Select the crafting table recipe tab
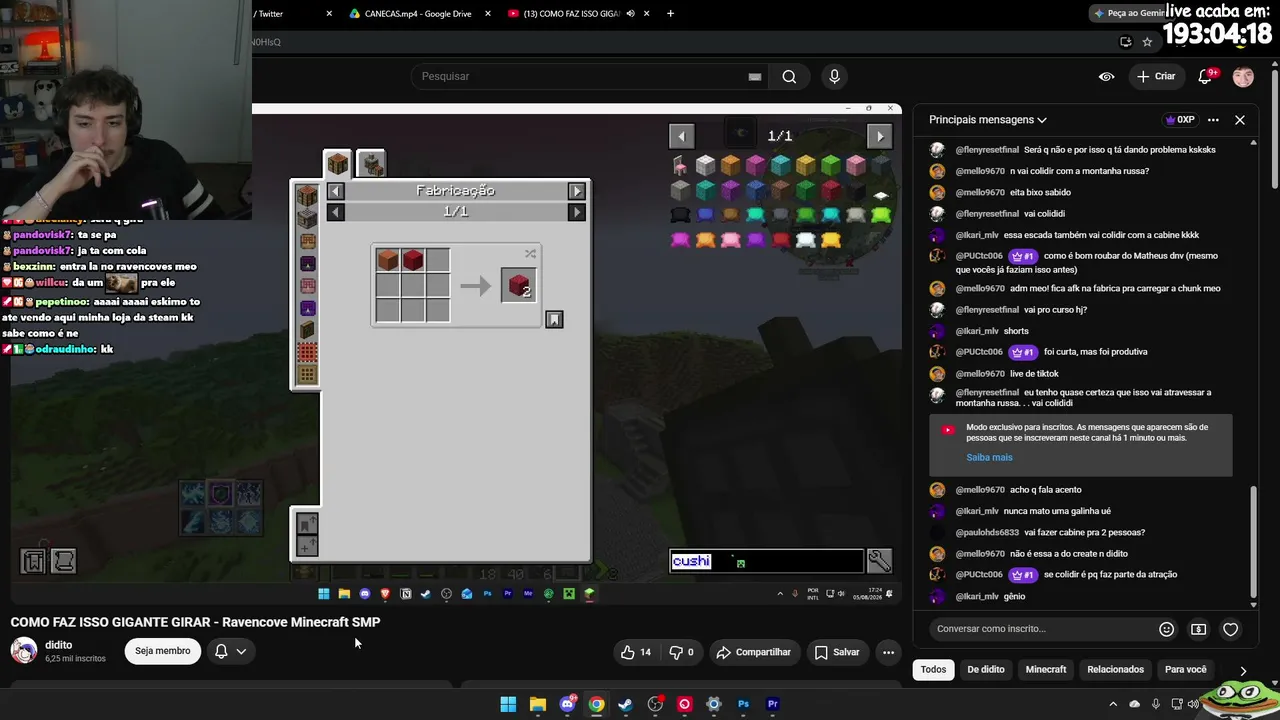 337,164
